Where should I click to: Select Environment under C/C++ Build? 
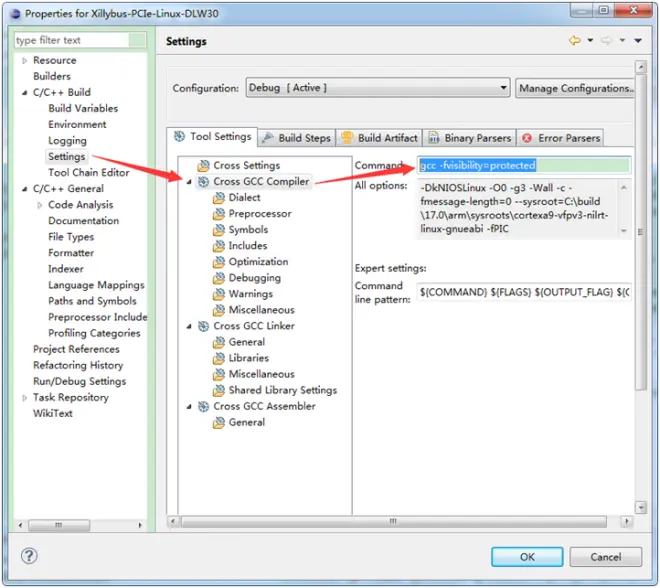[77, 125]
